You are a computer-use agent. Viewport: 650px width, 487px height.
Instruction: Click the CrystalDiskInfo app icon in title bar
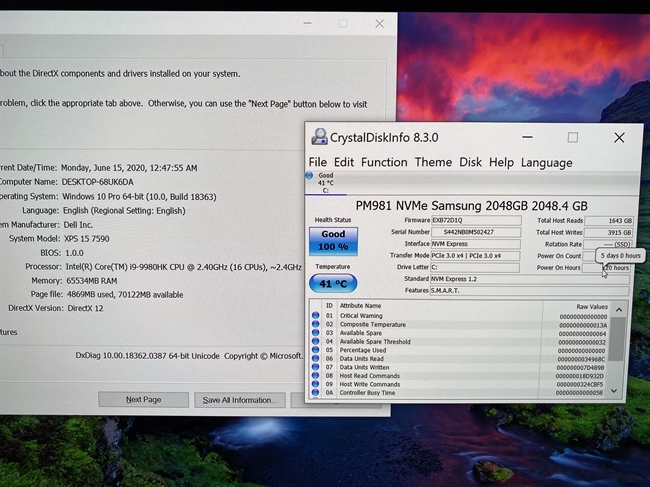click(x=319, y=137)
